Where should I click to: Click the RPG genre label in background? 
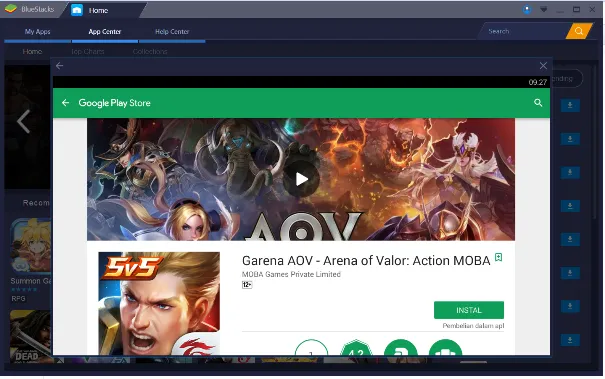point(18,298)
